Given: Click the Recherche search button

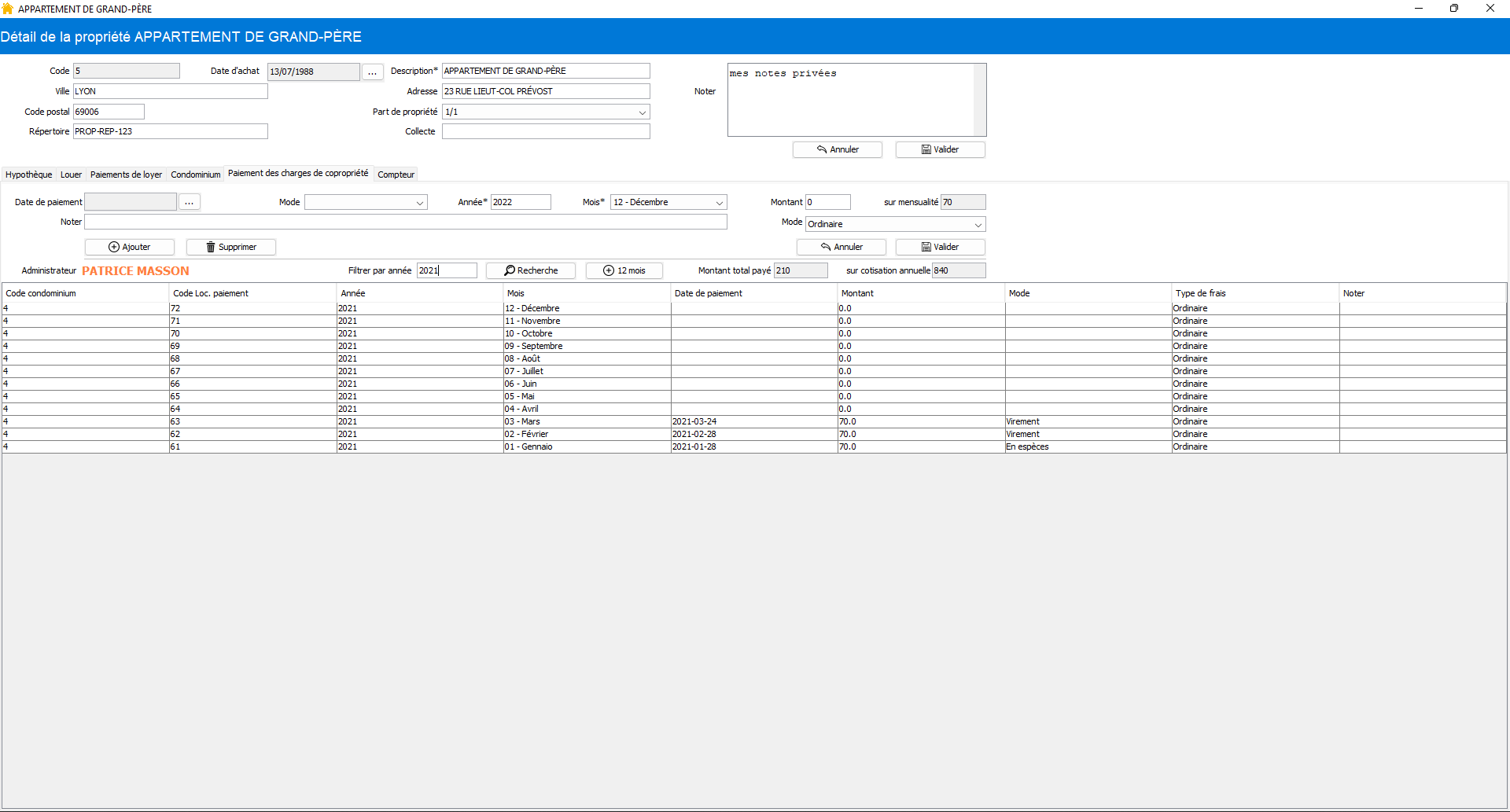Looking at the screenshot, I should 531,270.
